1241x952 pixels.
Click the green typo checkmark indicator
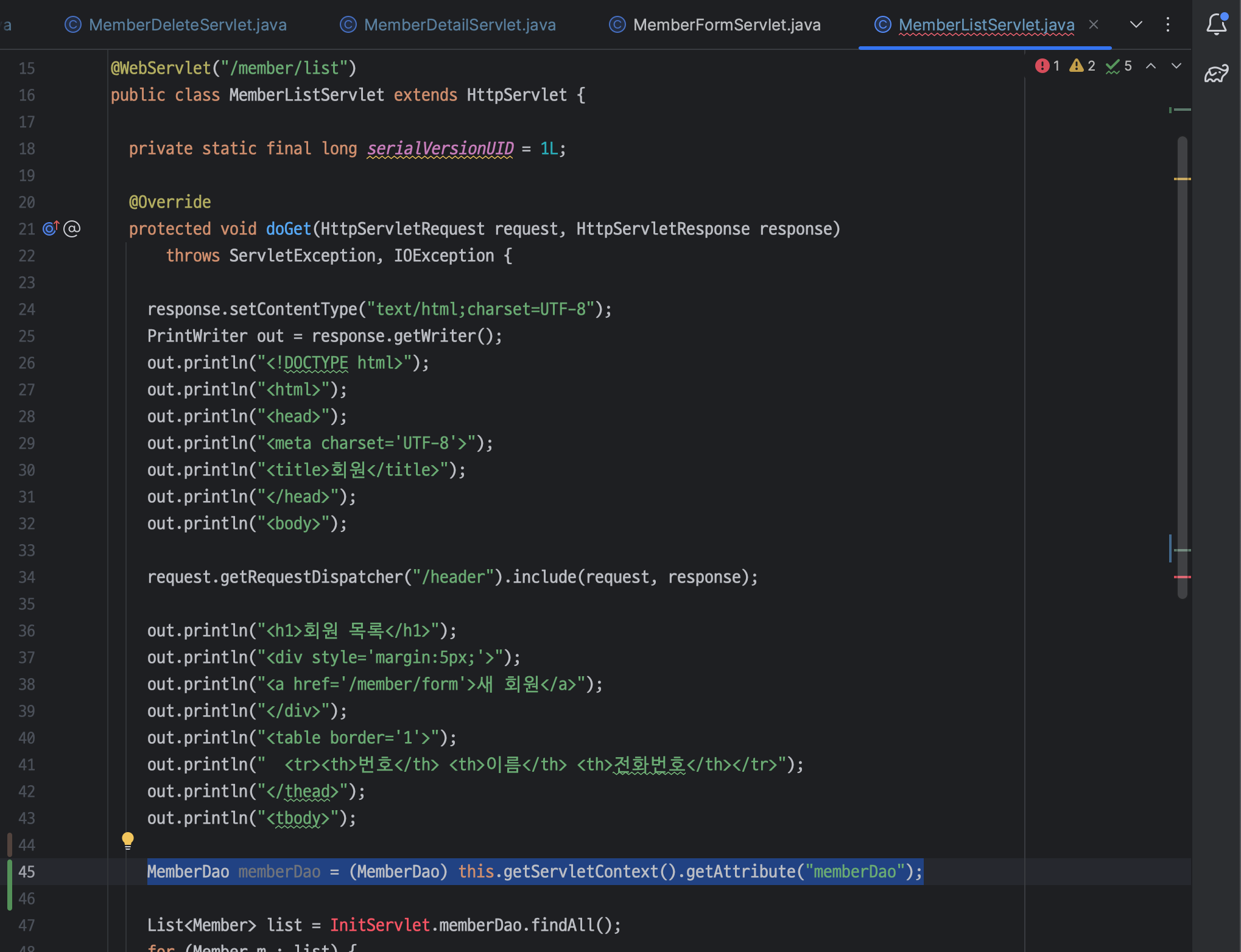click(x=1113, y=66)
